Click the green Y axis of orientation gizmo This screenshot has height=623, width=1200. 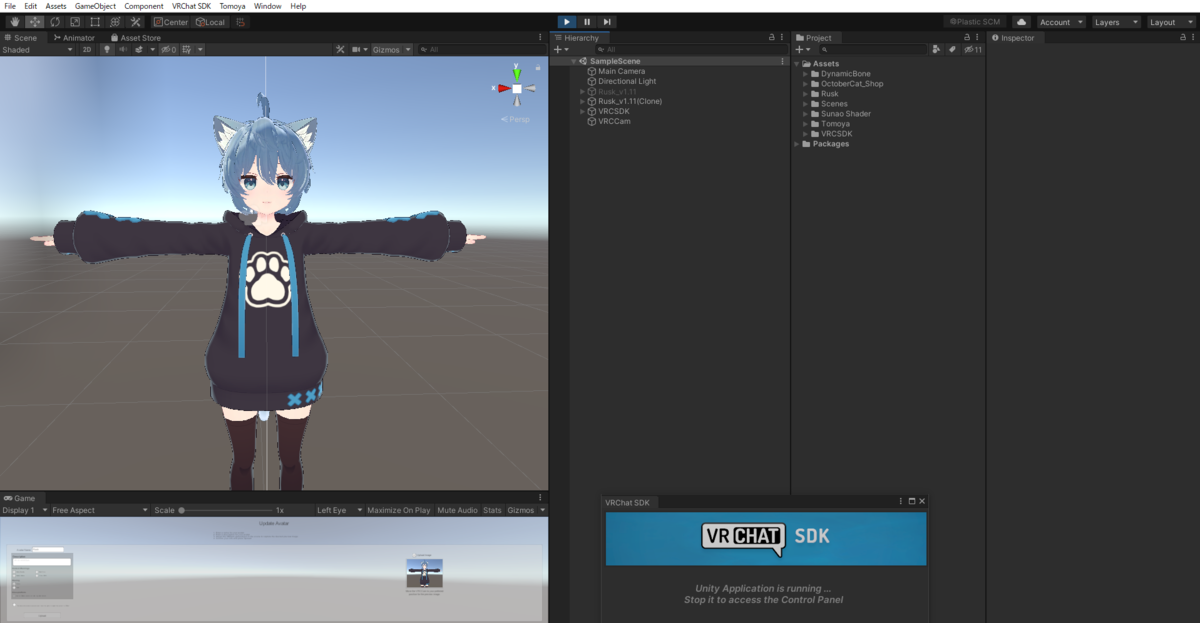(517, 73)
